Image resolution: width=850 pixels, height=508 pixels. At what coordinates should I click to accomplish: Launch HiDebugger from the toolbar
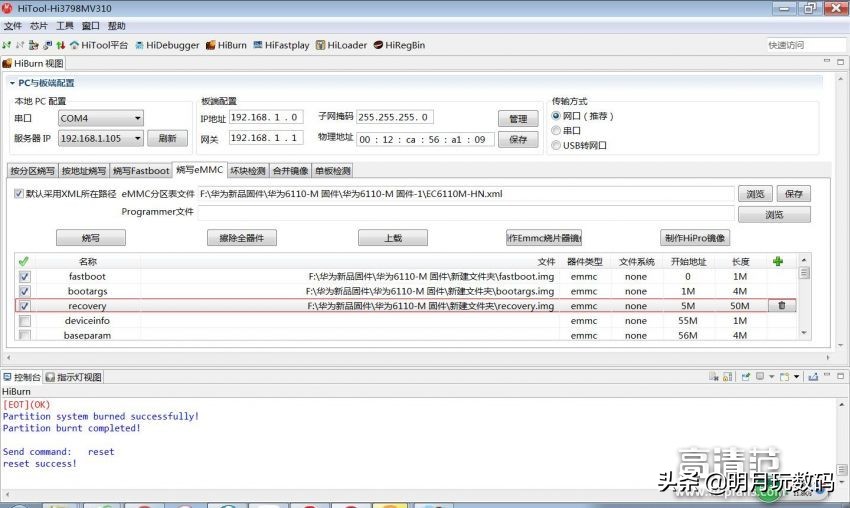tap(167, 45)
